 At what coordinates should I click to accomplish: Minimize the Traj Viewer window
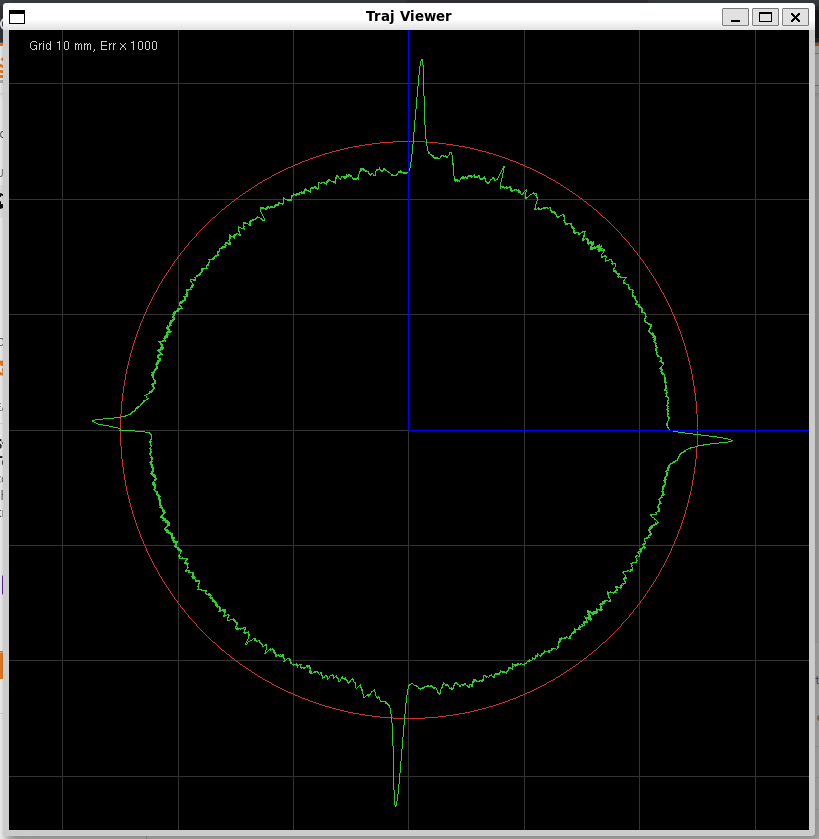tap(735, 17)
